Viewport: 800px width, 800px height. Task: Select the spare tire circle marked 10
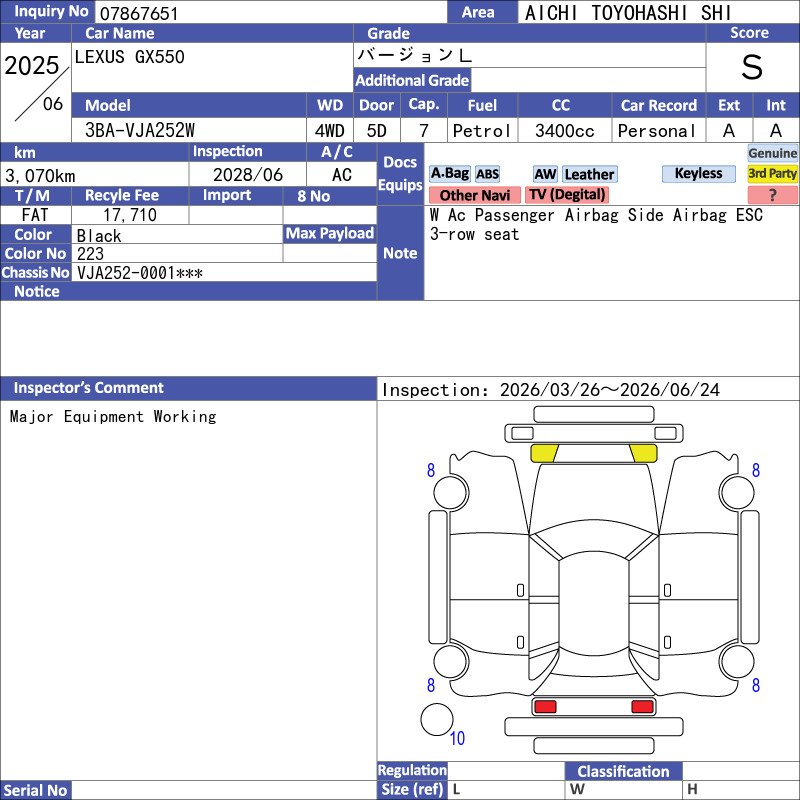point(435,719)
